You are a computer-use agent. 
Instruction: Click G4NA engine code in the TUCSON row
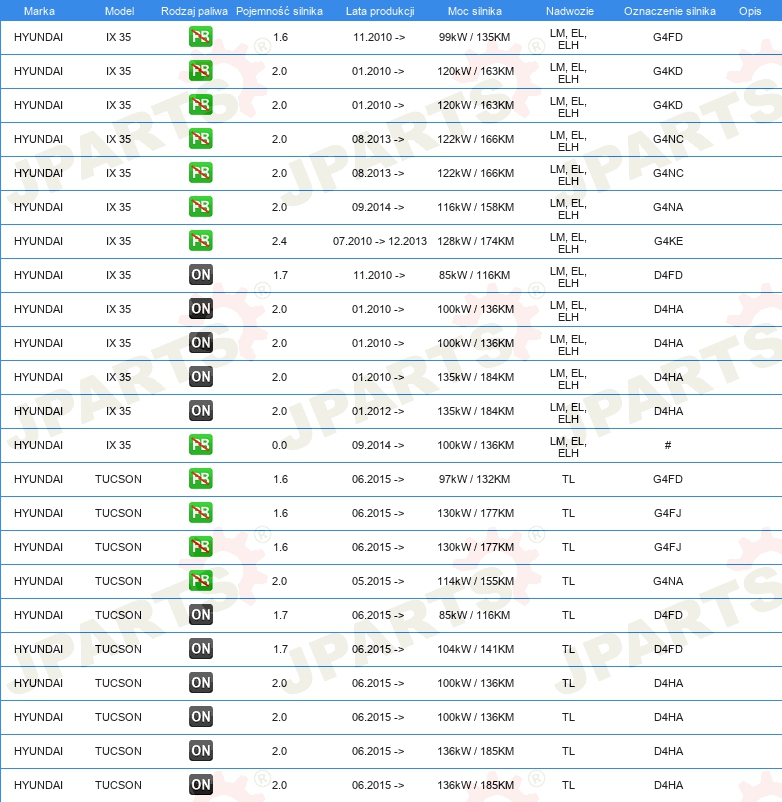click(x=668, y=581)
